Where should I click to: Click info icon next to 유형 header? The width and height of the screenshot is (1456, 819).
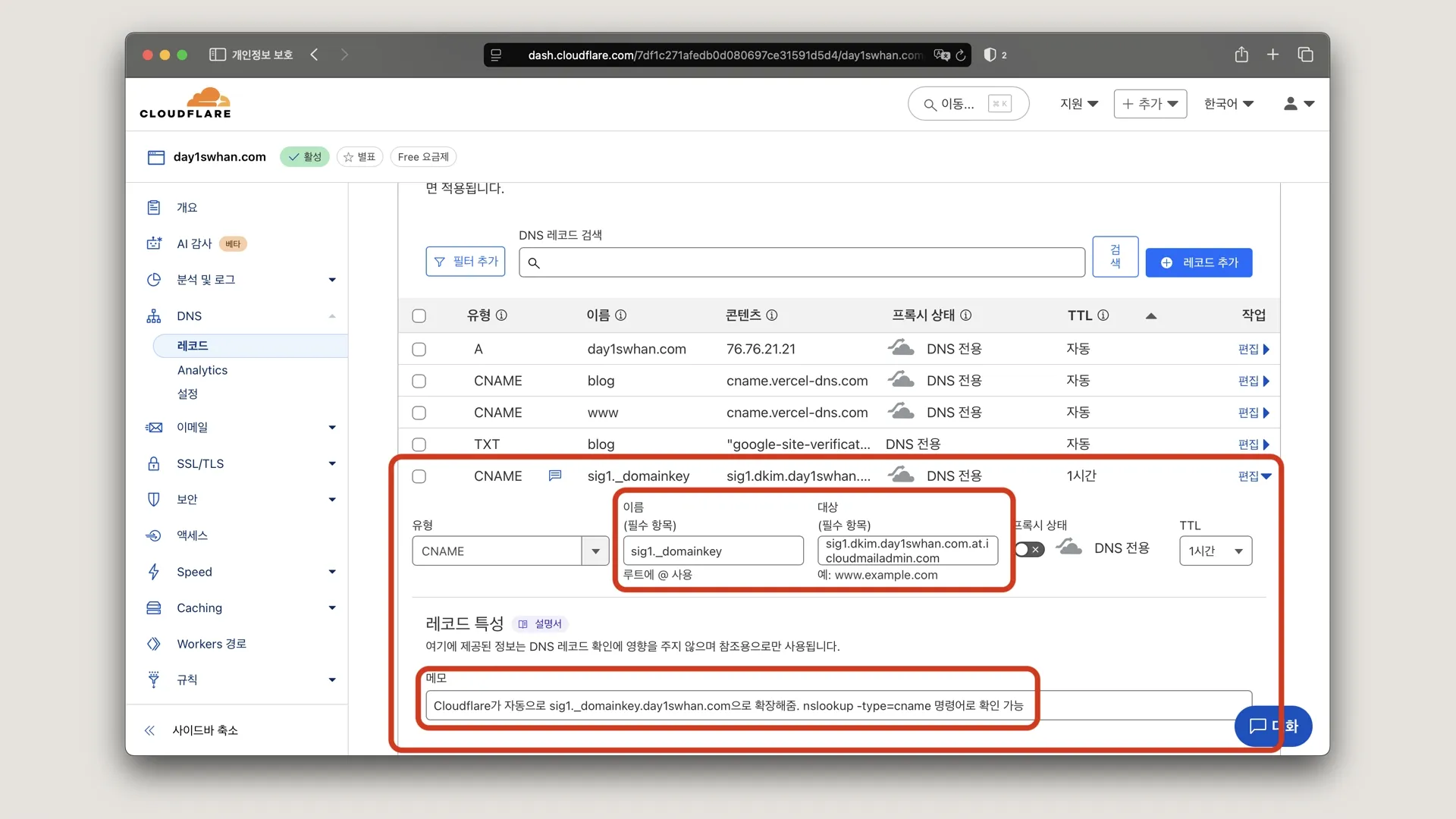pyautogui.click(x=501, y=315)
